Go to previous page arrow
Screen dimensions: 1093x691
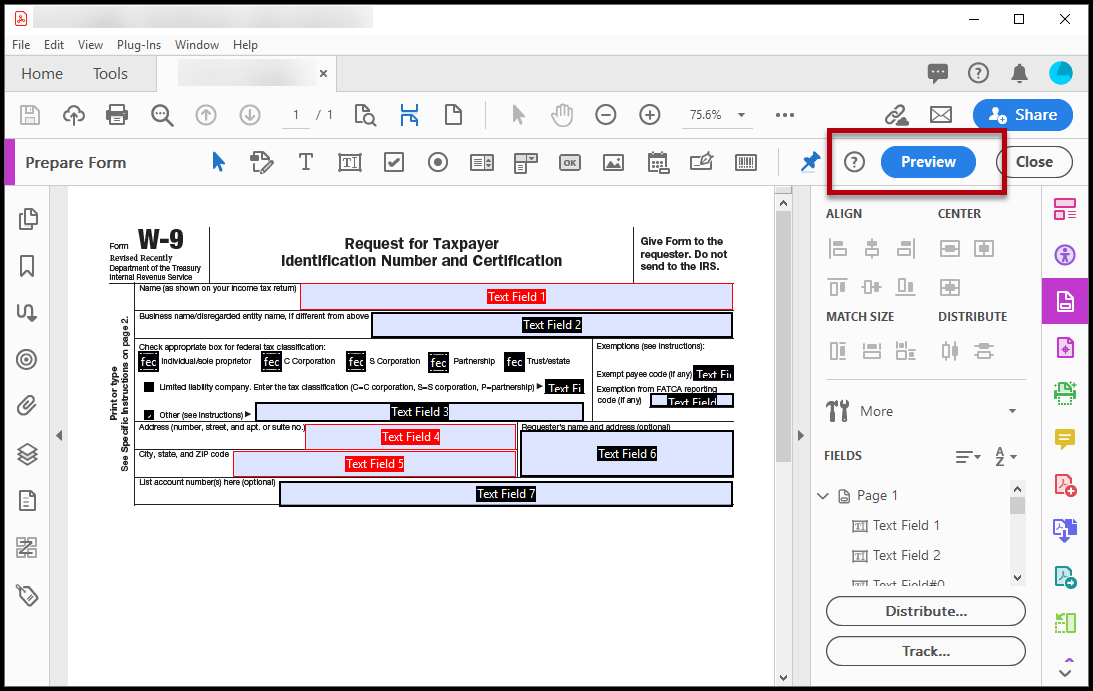coord(206,115)
